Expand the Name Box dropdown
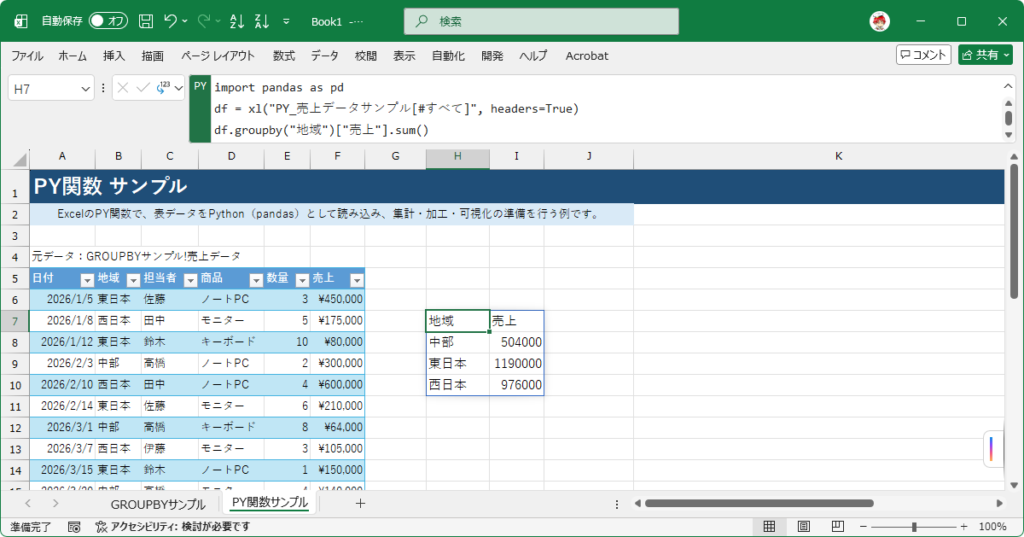Image resolution: width=1024 pixels, height=537 pixels. click(x=86, y=89)
